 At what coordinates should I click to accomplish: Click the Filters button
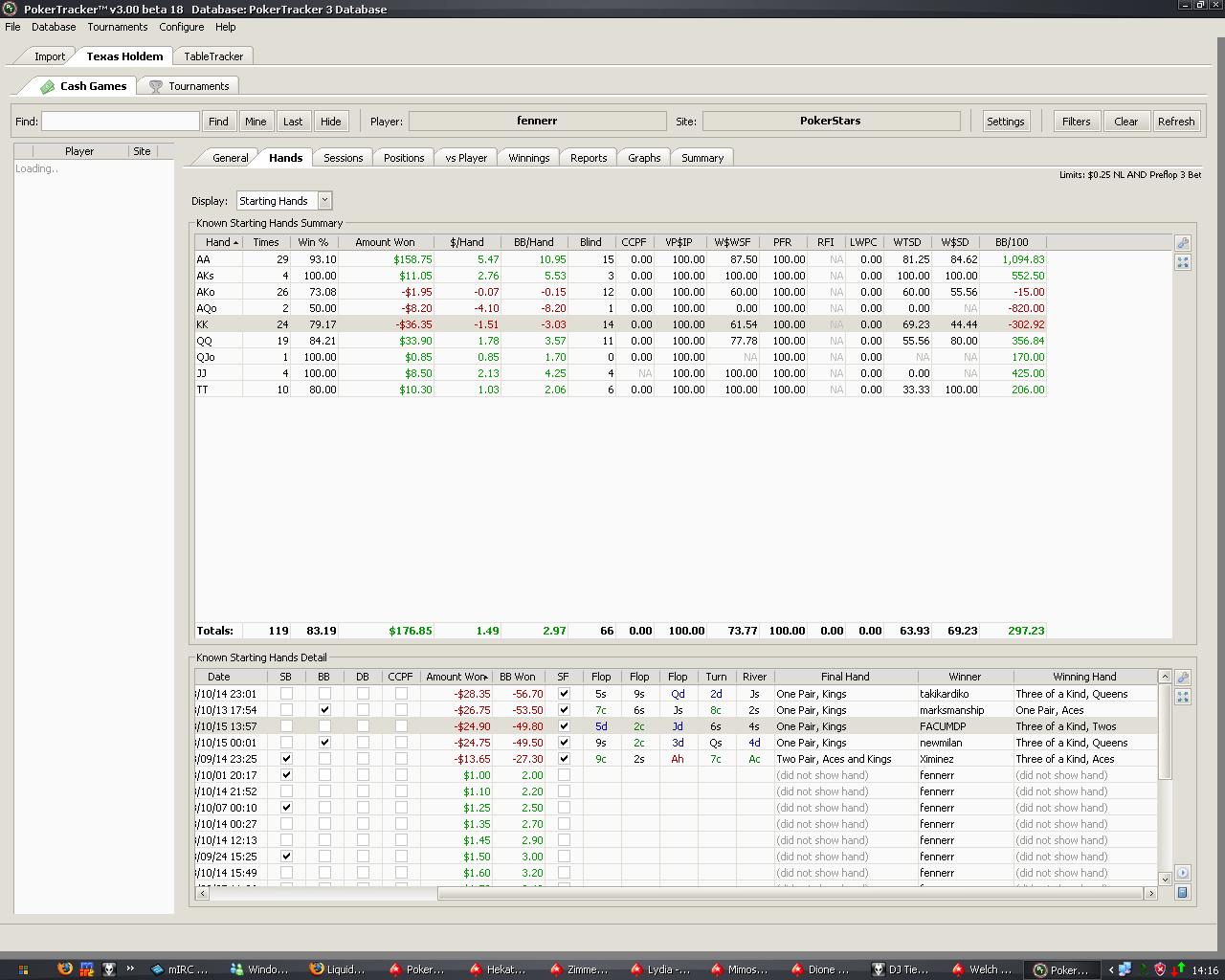1076,122
